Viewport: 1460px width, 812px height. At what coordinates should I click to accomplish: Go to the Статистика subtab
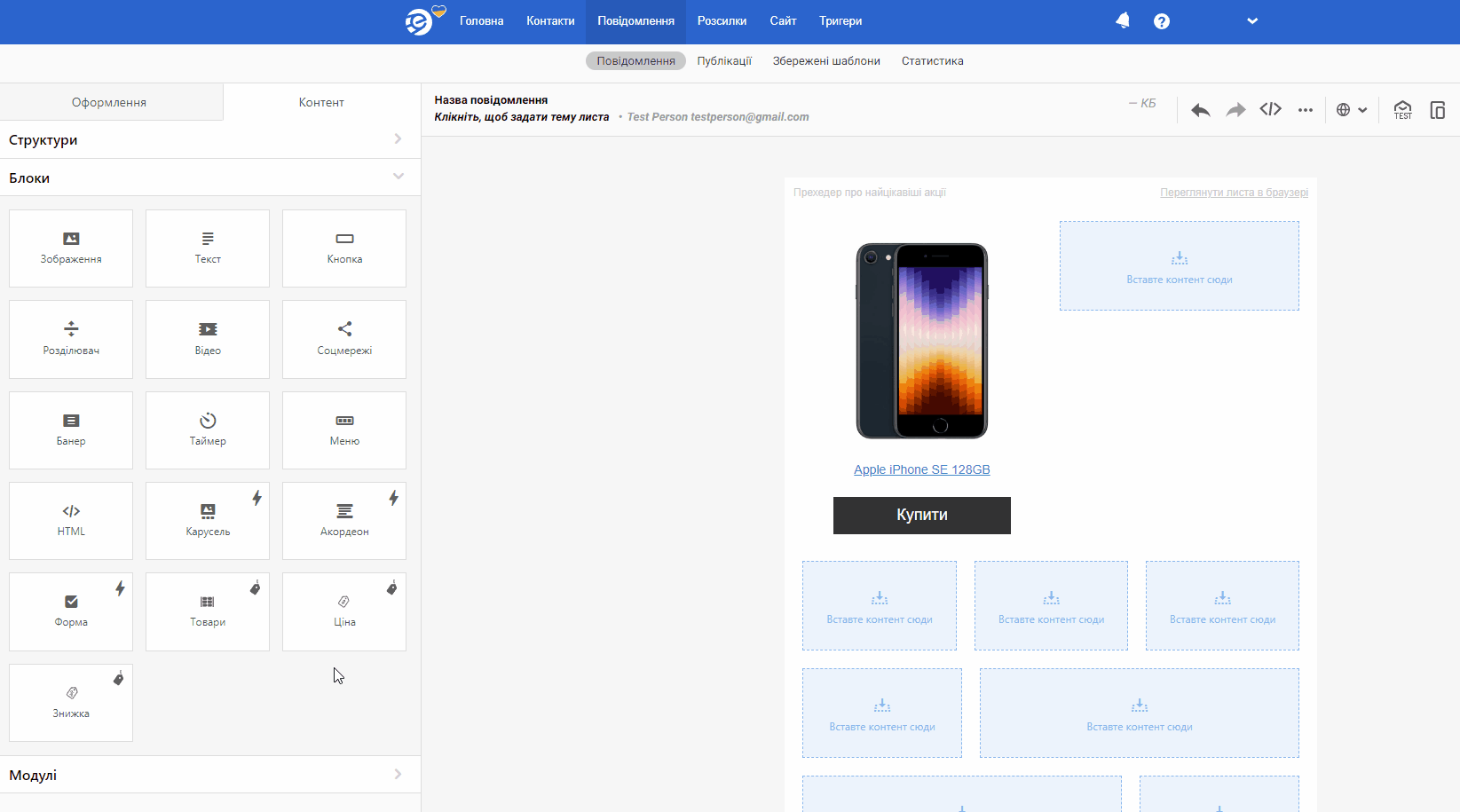[x=933, y=61]
